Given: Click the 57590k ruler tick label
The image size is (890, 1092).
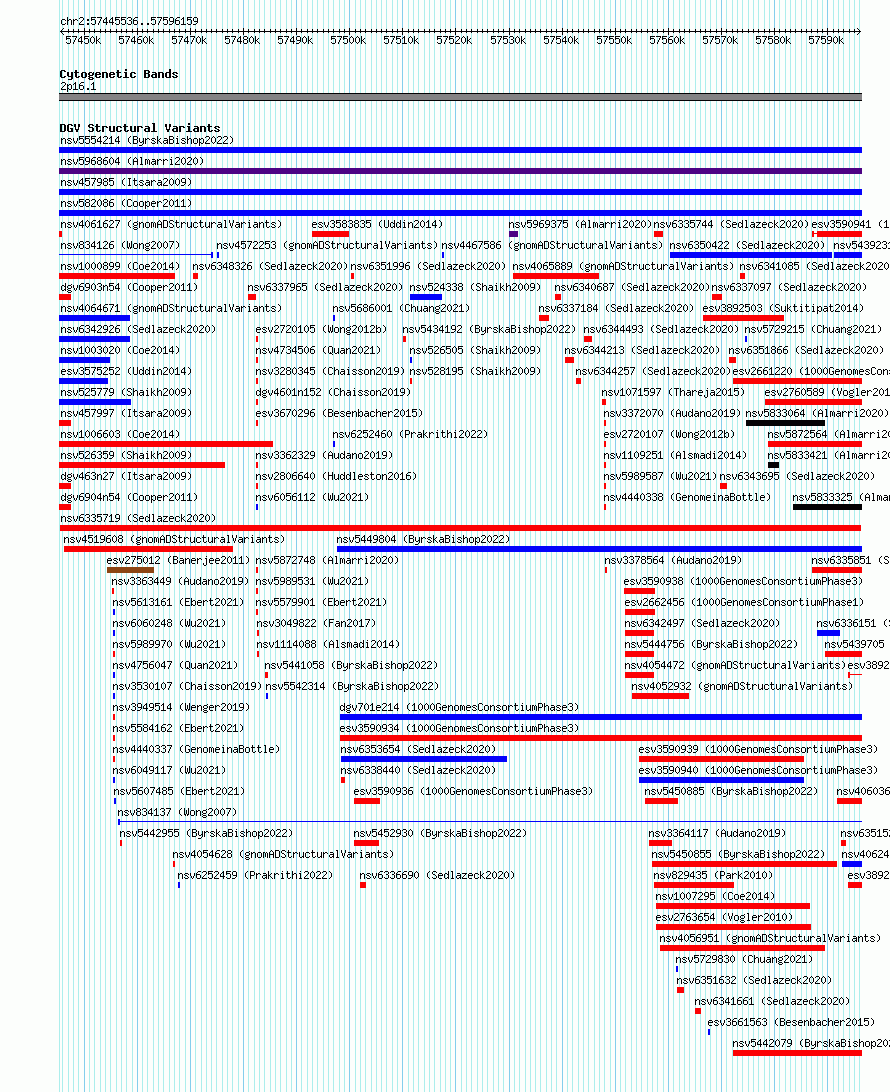Looking at the screenshot, I should 826,40.
